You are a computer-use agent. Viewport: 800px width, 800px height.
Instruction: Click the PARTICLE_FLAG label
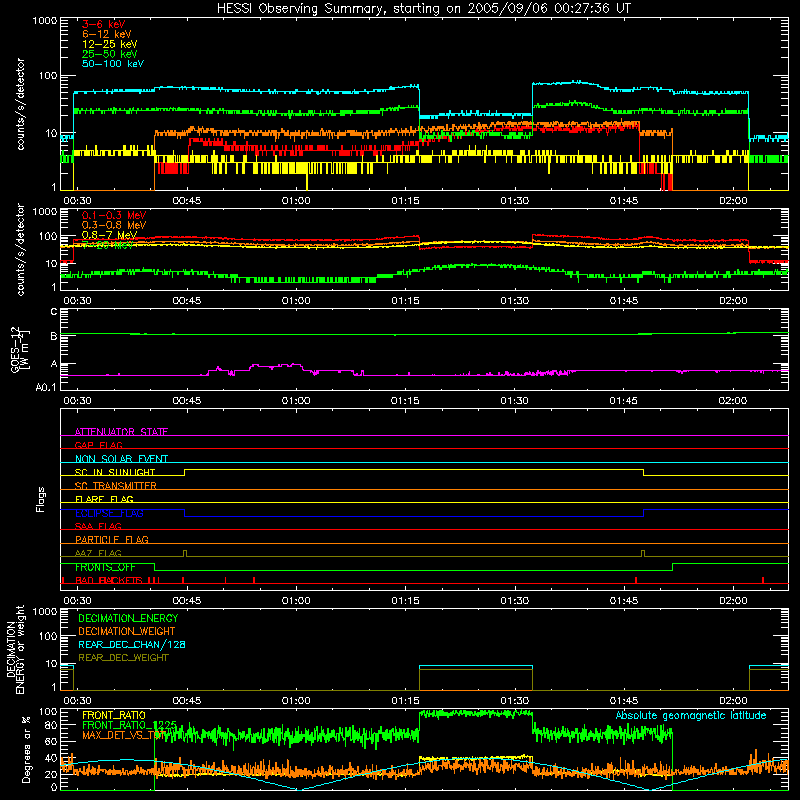tap(111, 539)
